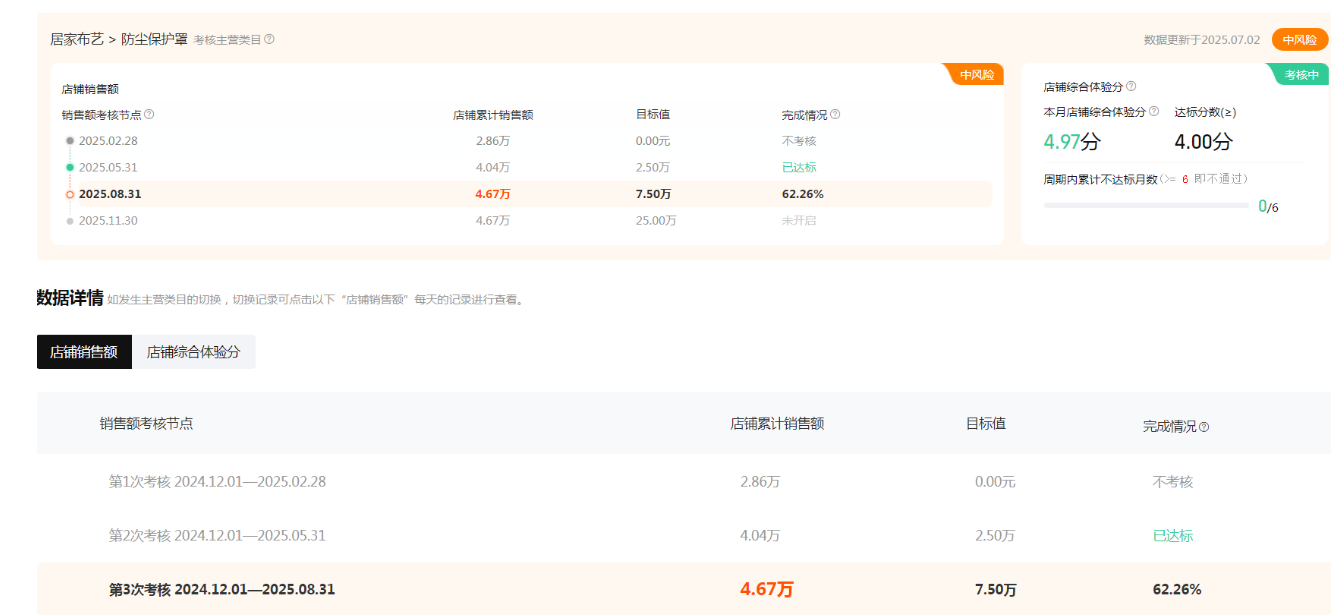Select the orange 2025.08.31 timeline node
Viewport: 1338px width, 615px height.
tap(70, 194)
